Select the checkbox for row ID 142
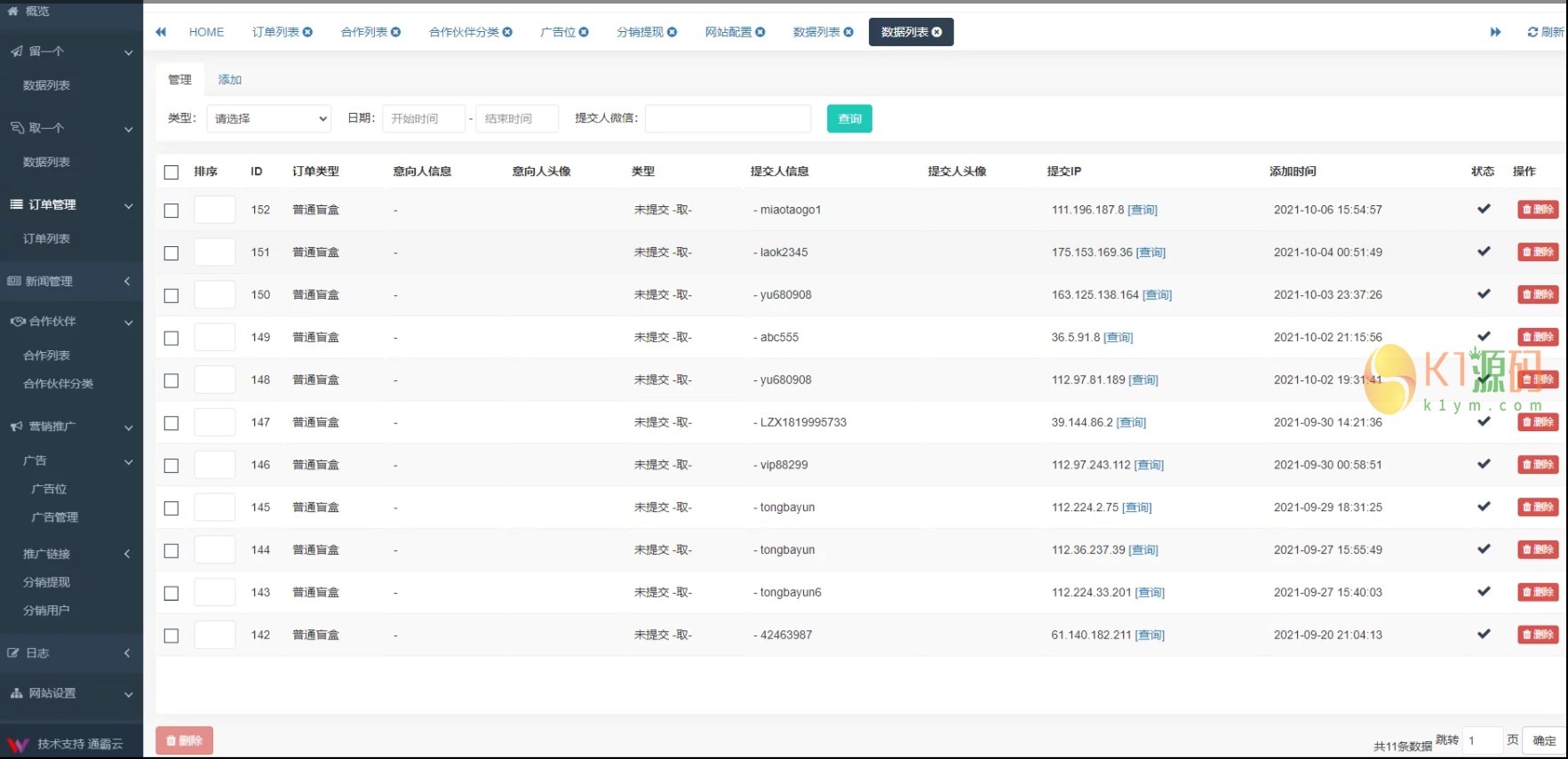 click(x=171, y=635)
